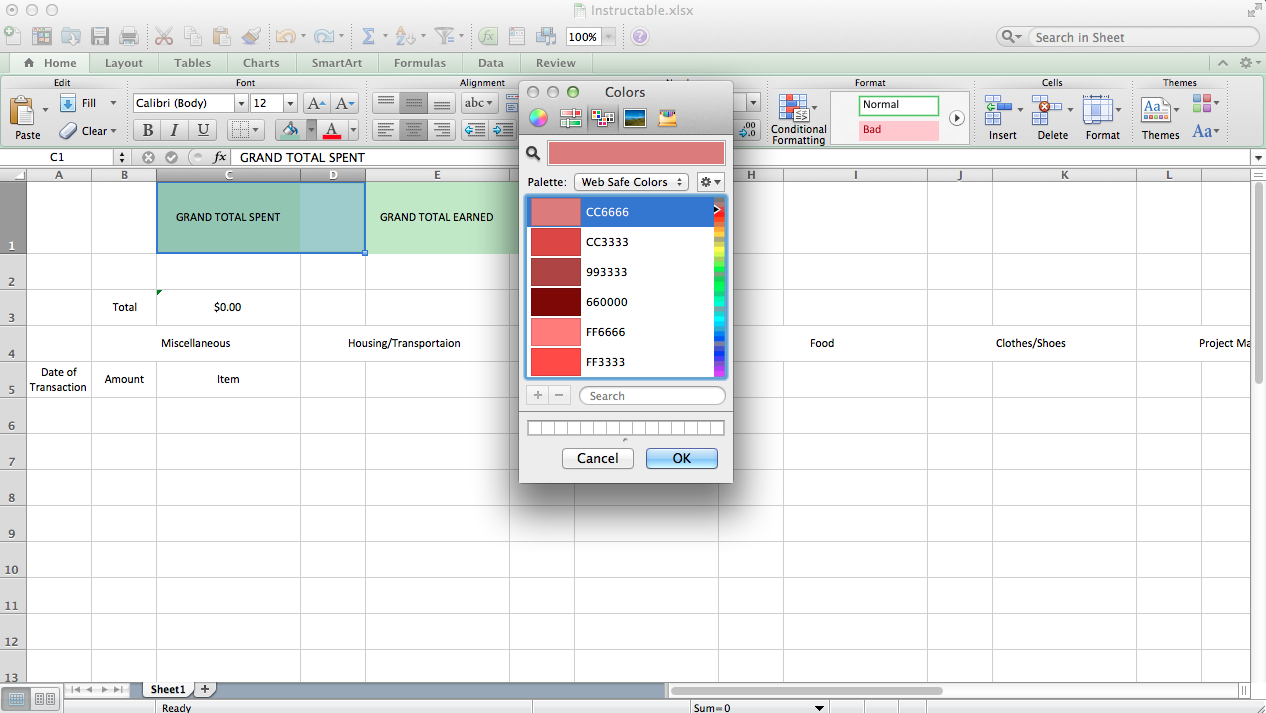Open the Name Box cell reference dropdown
The height and width of the screenshot is (713, 1266).
coord(122,157)
